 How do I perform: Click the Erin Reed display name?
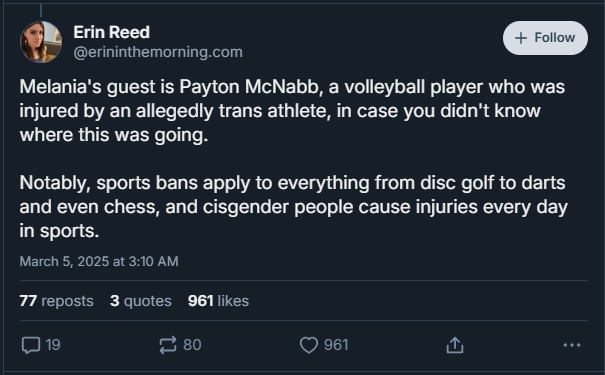click(x=112, y=32)
